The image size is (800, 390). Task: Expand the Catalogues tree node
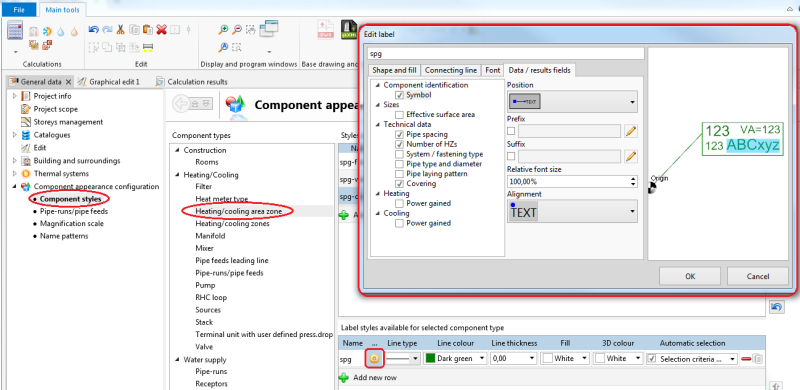point(15,135)
